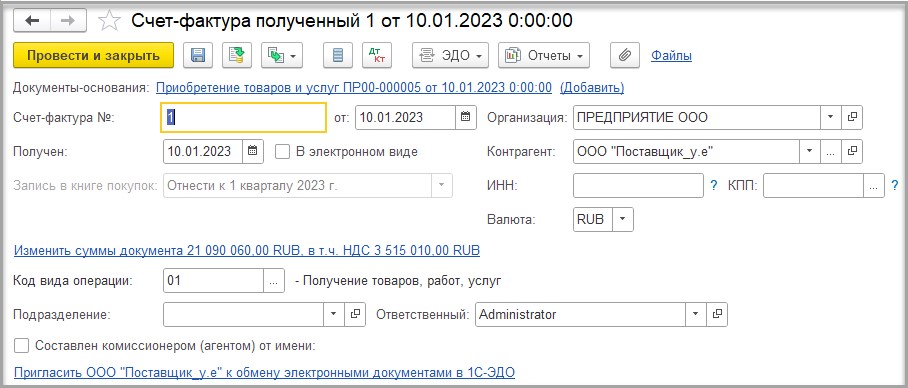Open the ЭДО menu

point(450,56)
